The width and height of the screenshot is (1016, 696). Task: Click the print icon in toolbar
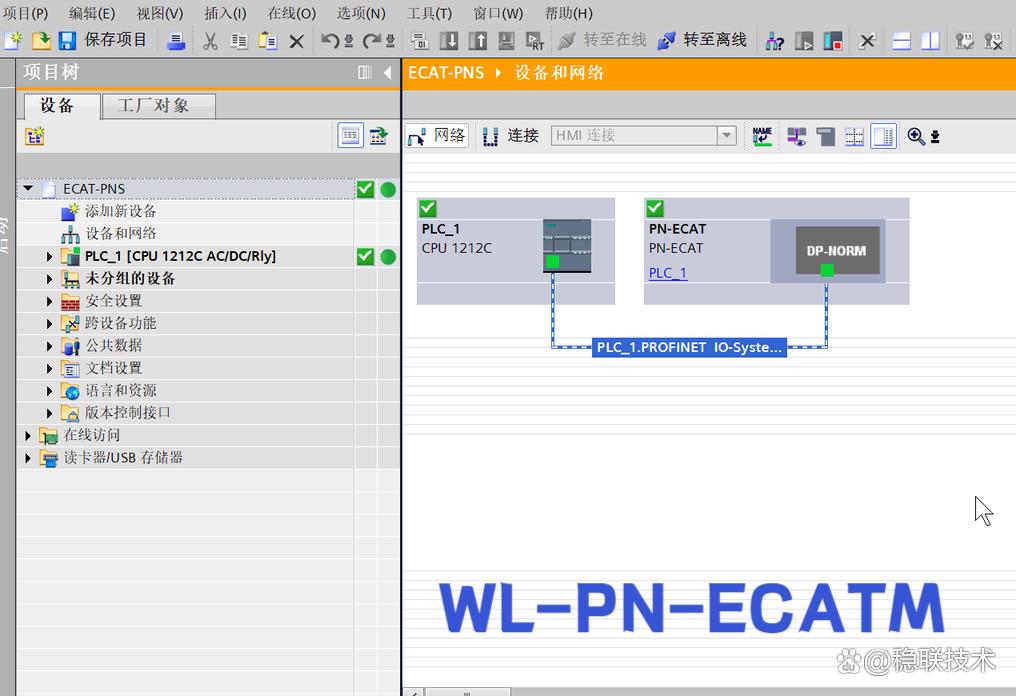click(176, 41)
